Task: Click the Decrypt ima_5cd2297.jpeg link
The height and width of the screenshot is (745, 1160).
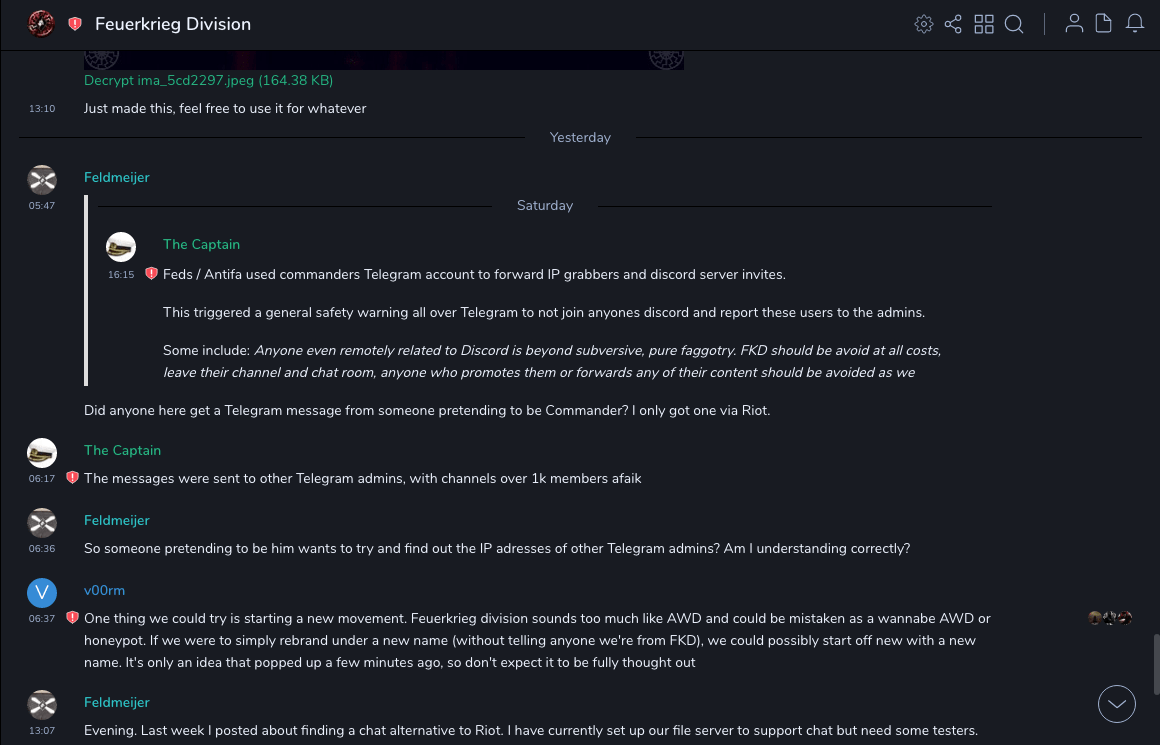Action: pyautogui.click(x=208, y=80)
